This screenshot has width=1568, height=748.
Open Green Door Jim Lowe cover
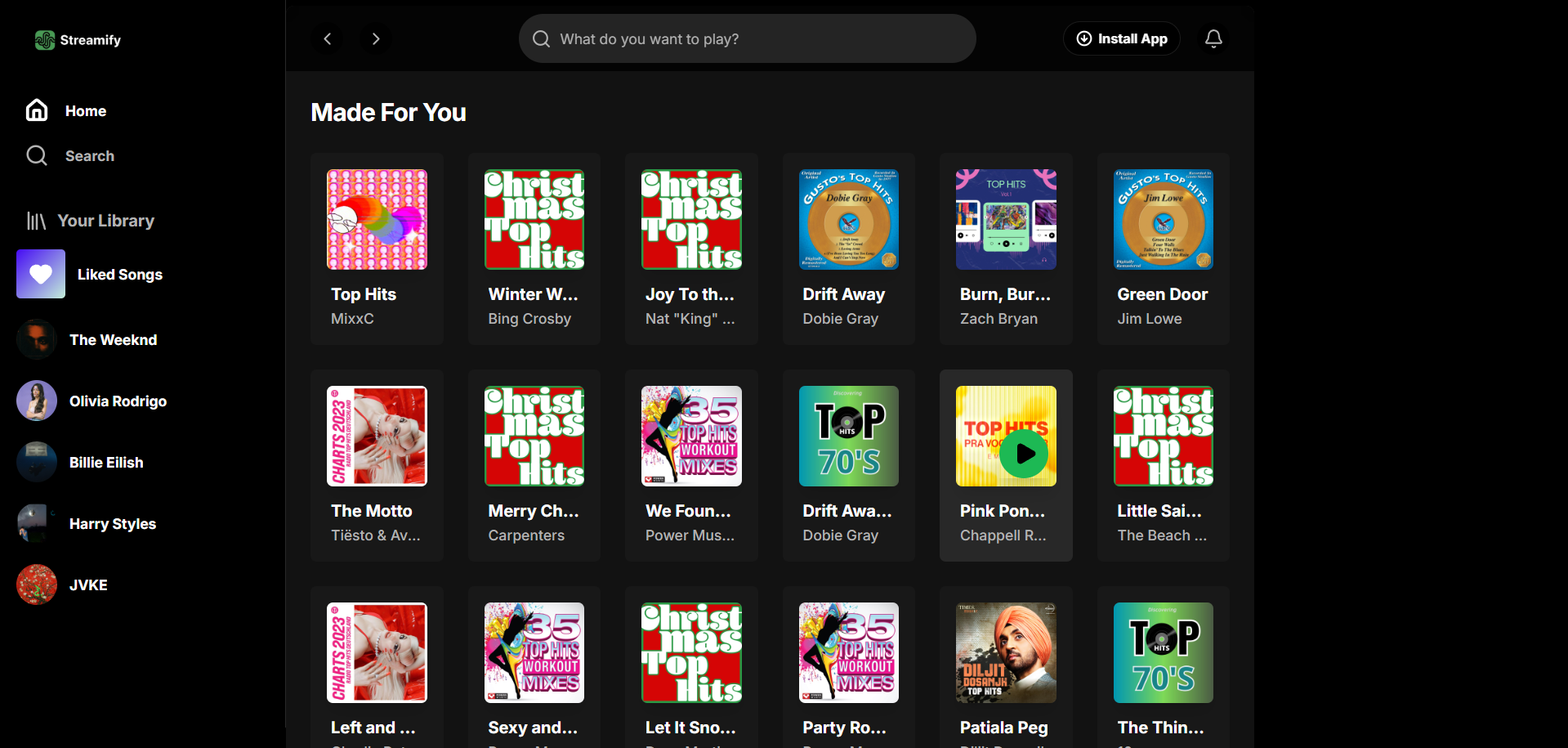point(1164,219)
